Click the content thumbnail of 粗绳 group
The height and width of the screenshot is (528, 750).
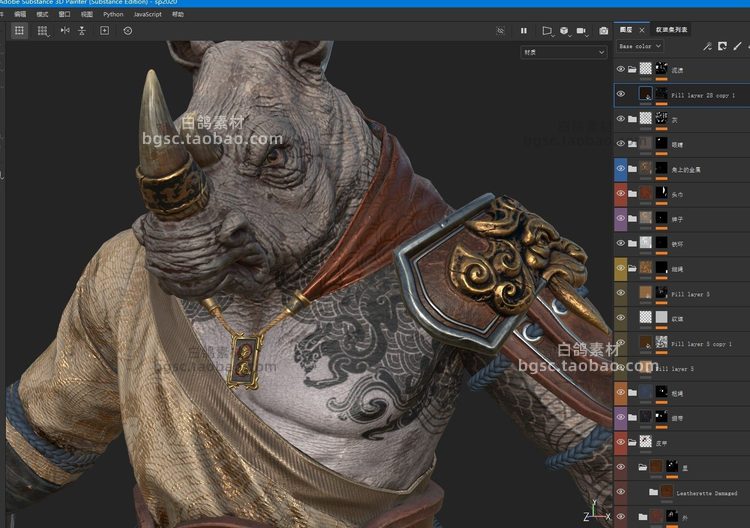point(646,391)
